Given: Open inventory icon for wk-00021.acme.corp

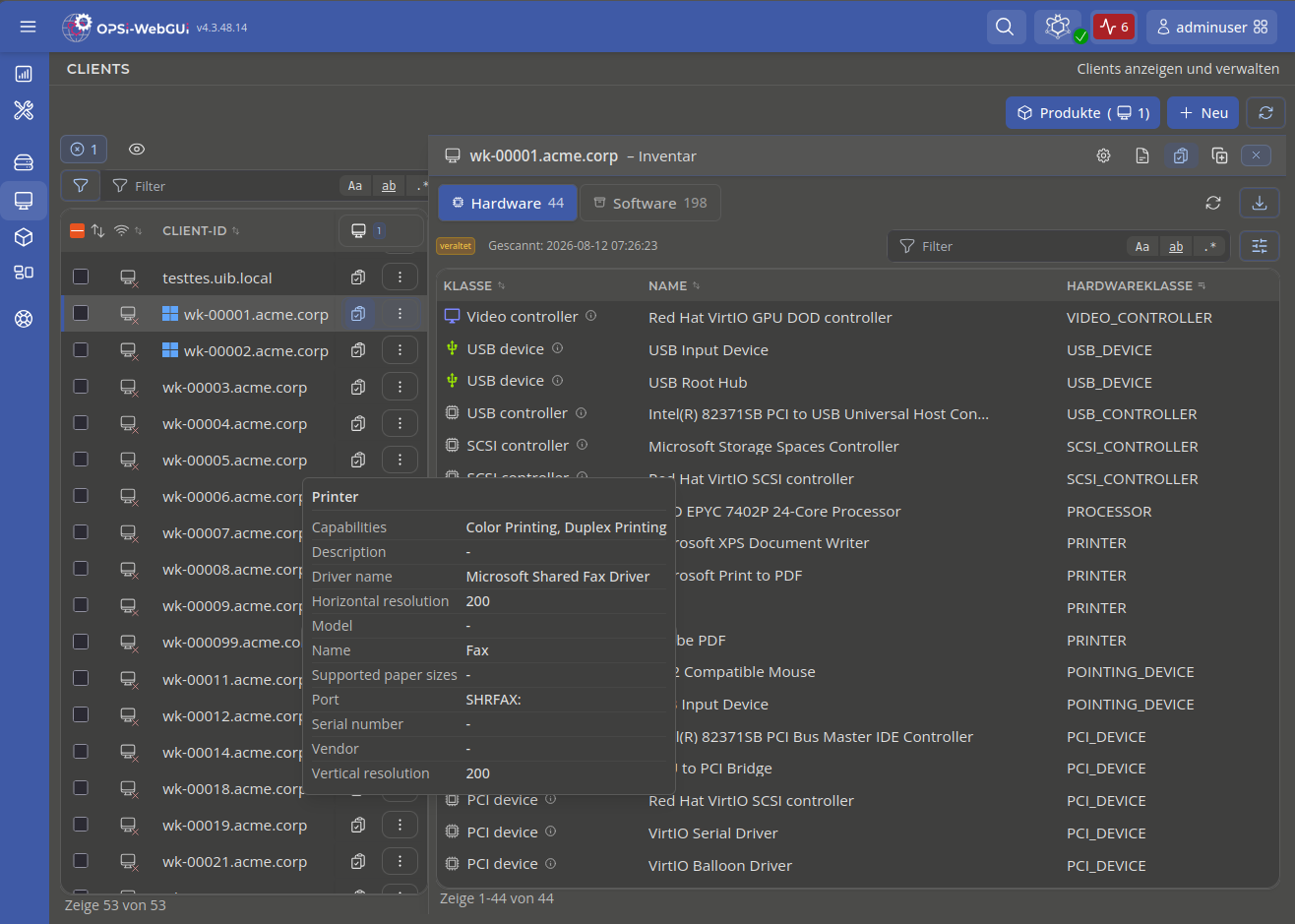Looking at the screenshot, I should (358, 861).
